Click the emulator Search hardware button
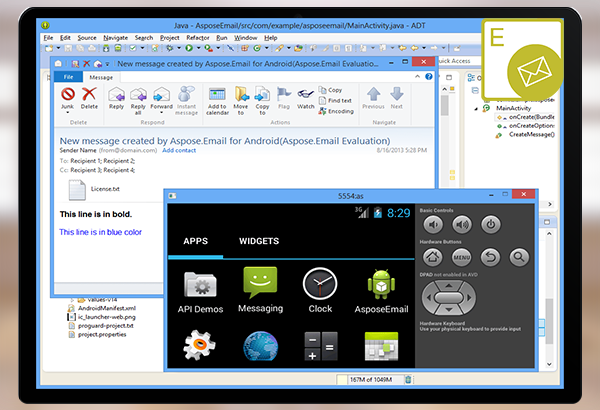Viewport: 600px width, 410px height. [x=519, y=257]
